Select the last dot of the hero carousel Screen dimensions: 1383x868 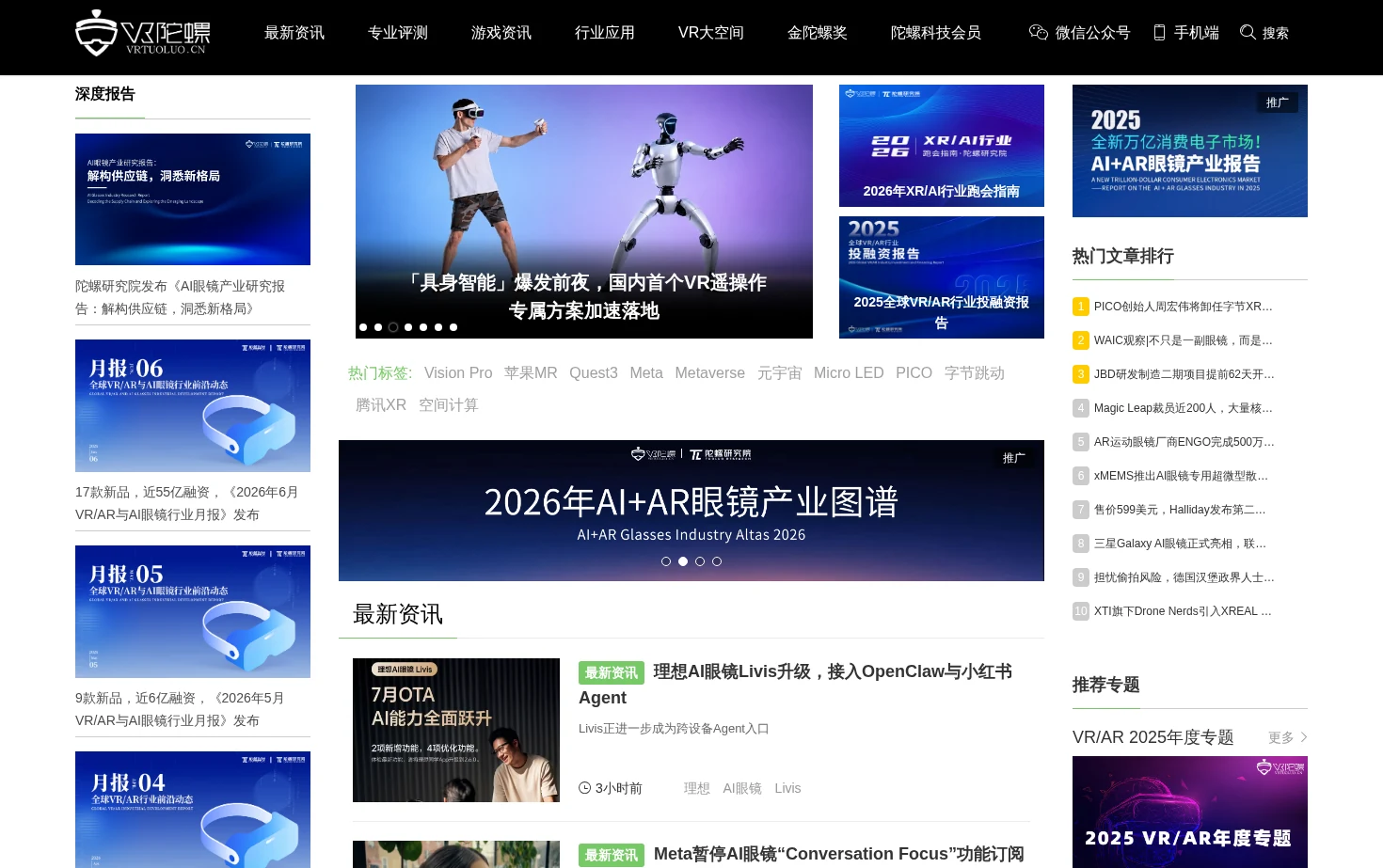453,327
